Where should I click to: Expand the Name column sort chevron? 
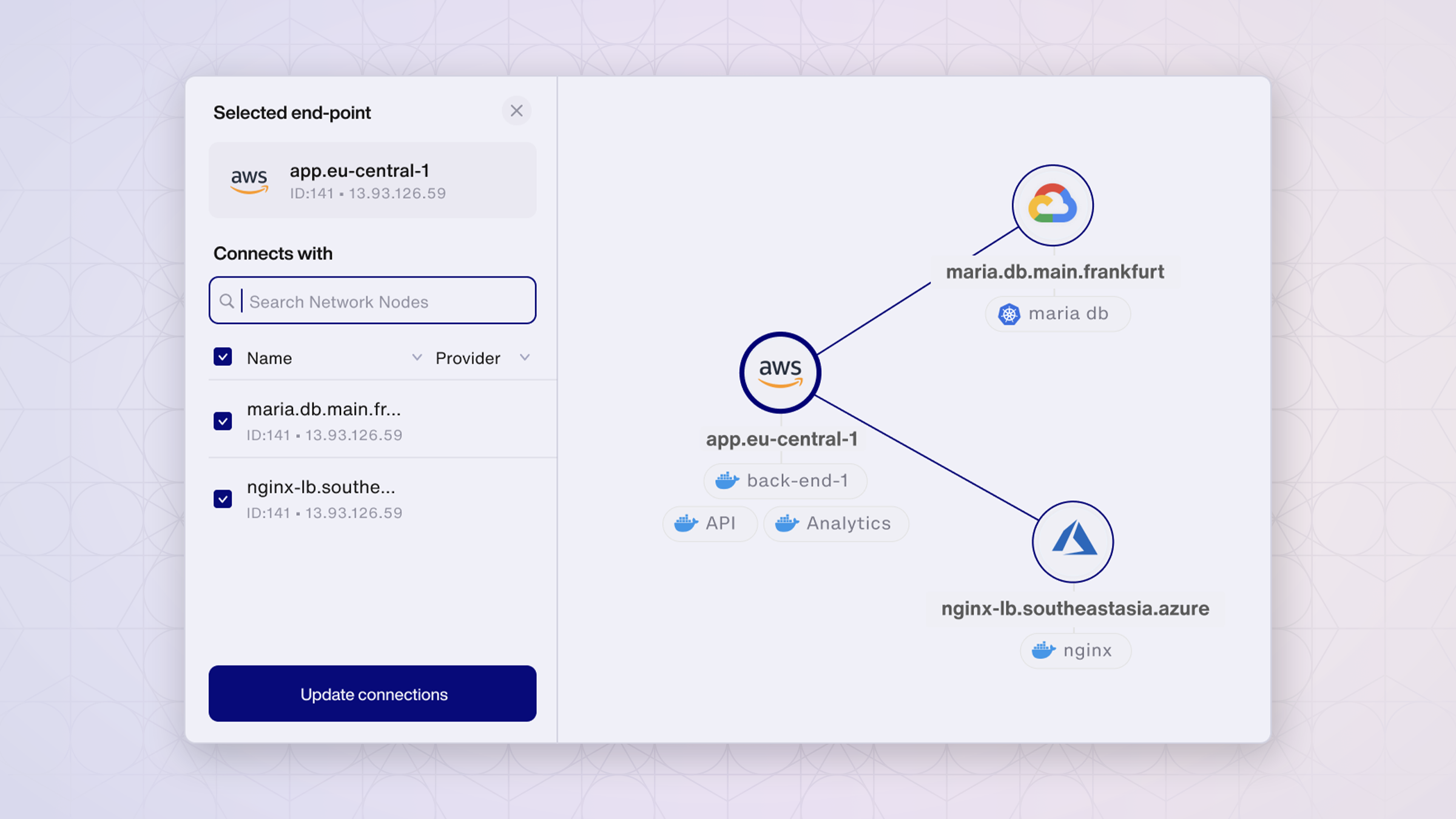pos(417,357)
